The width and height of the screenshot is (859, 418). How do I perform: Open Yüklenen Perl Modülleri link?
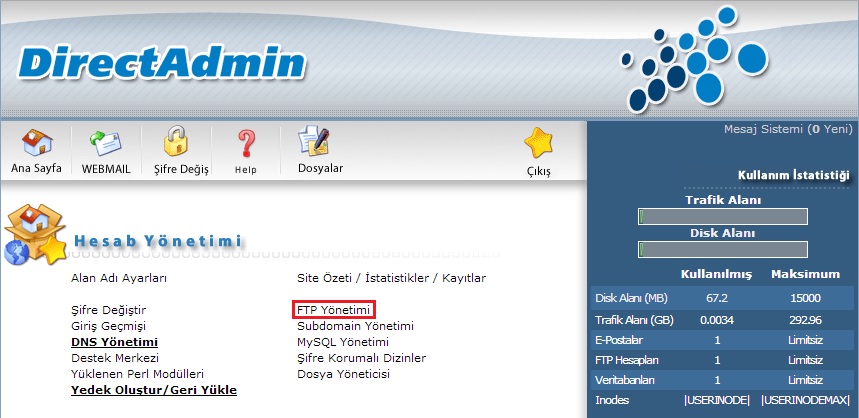pyautogui.click(x=138, y=374)
